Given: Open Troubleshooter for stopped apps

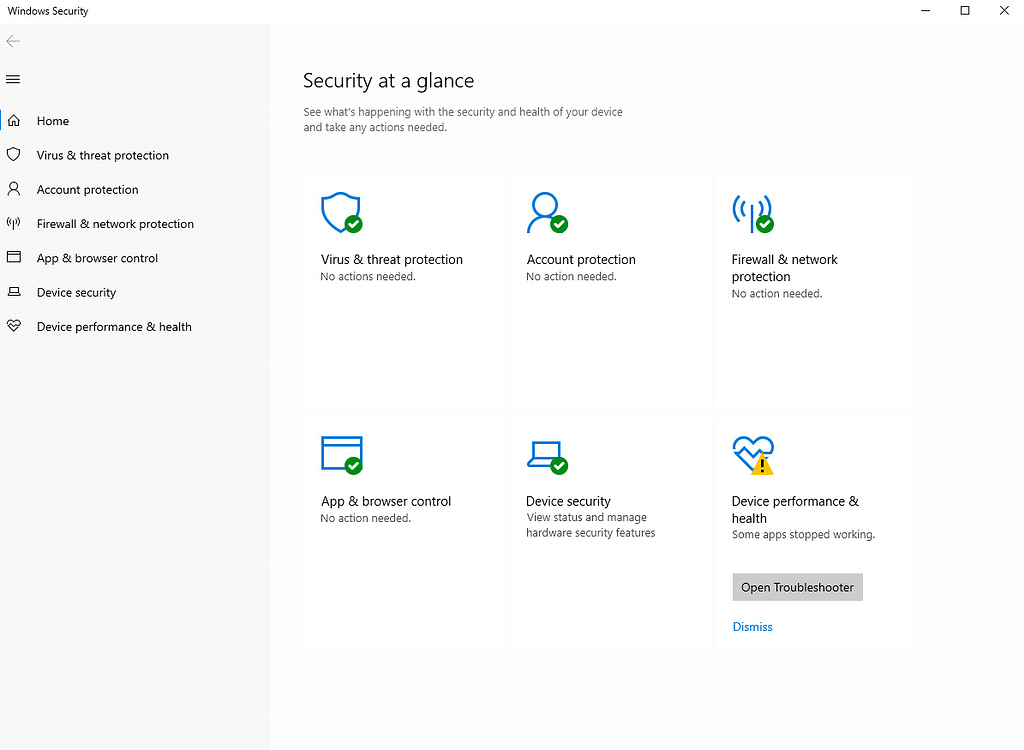Looking at the screenshot, I should [797, 587].
